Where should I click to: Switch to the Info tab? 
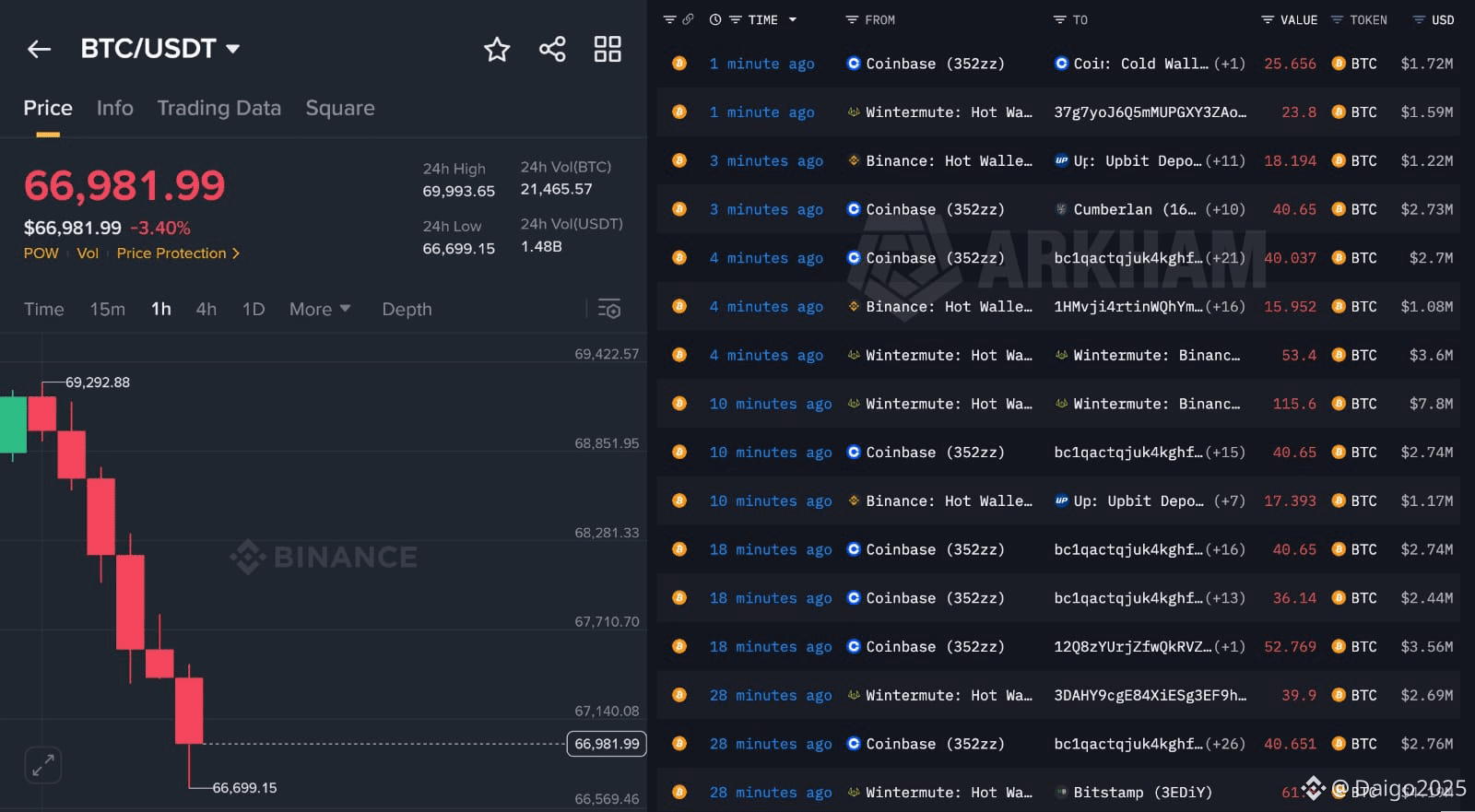pos(115,108)
